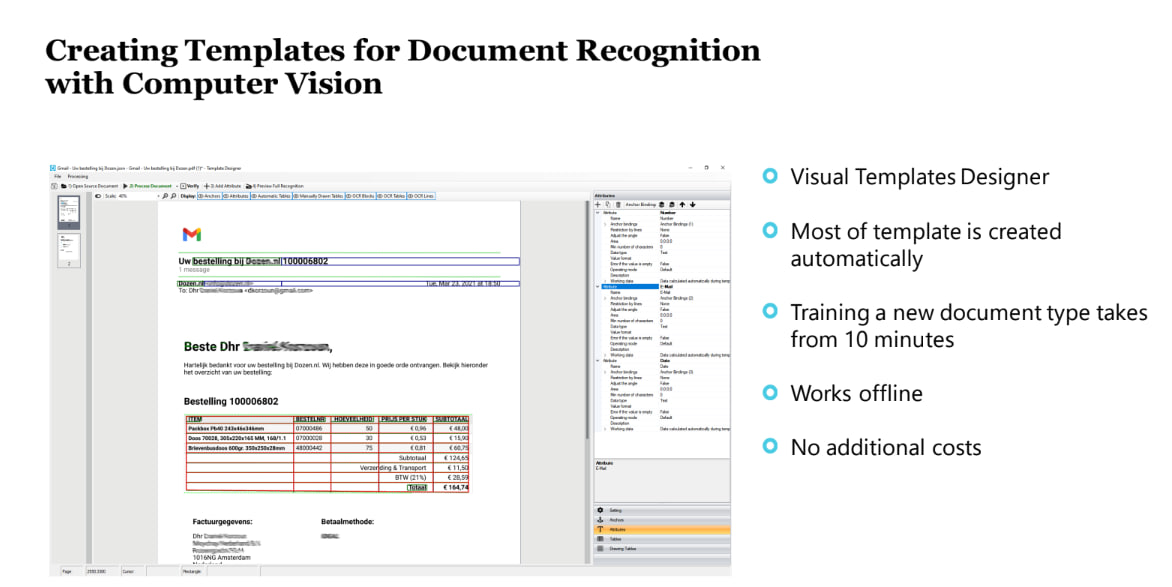Move attribute up with the up arrow

(x=682, y=204)
